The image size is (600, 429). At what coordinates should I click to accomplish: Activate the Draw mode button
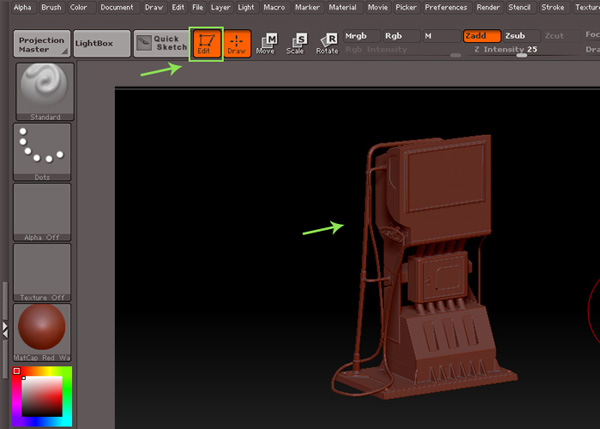tap(237, 44)
